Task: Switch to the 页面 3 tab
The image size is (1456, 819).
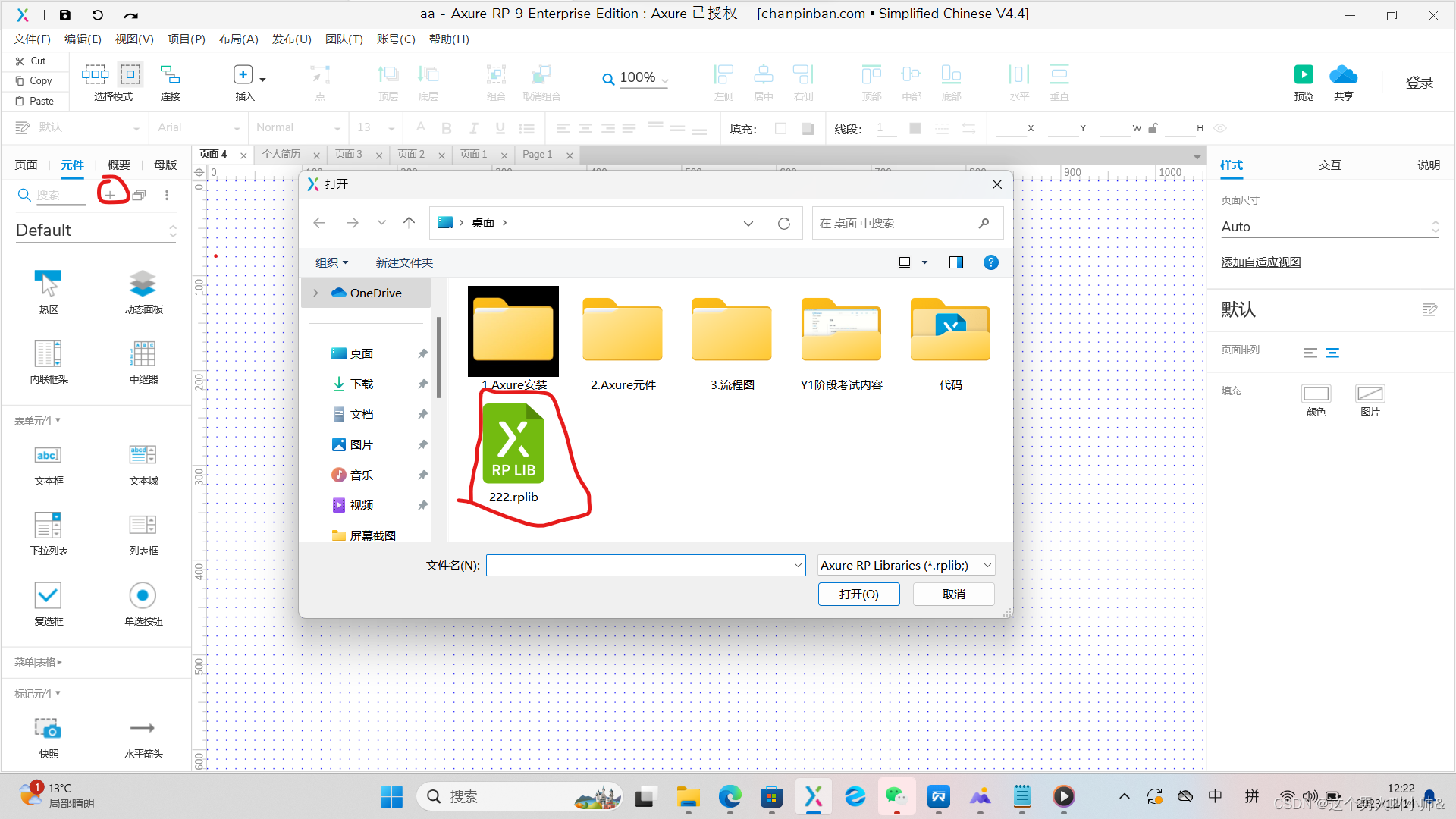Action: click(x=349, y=154)
